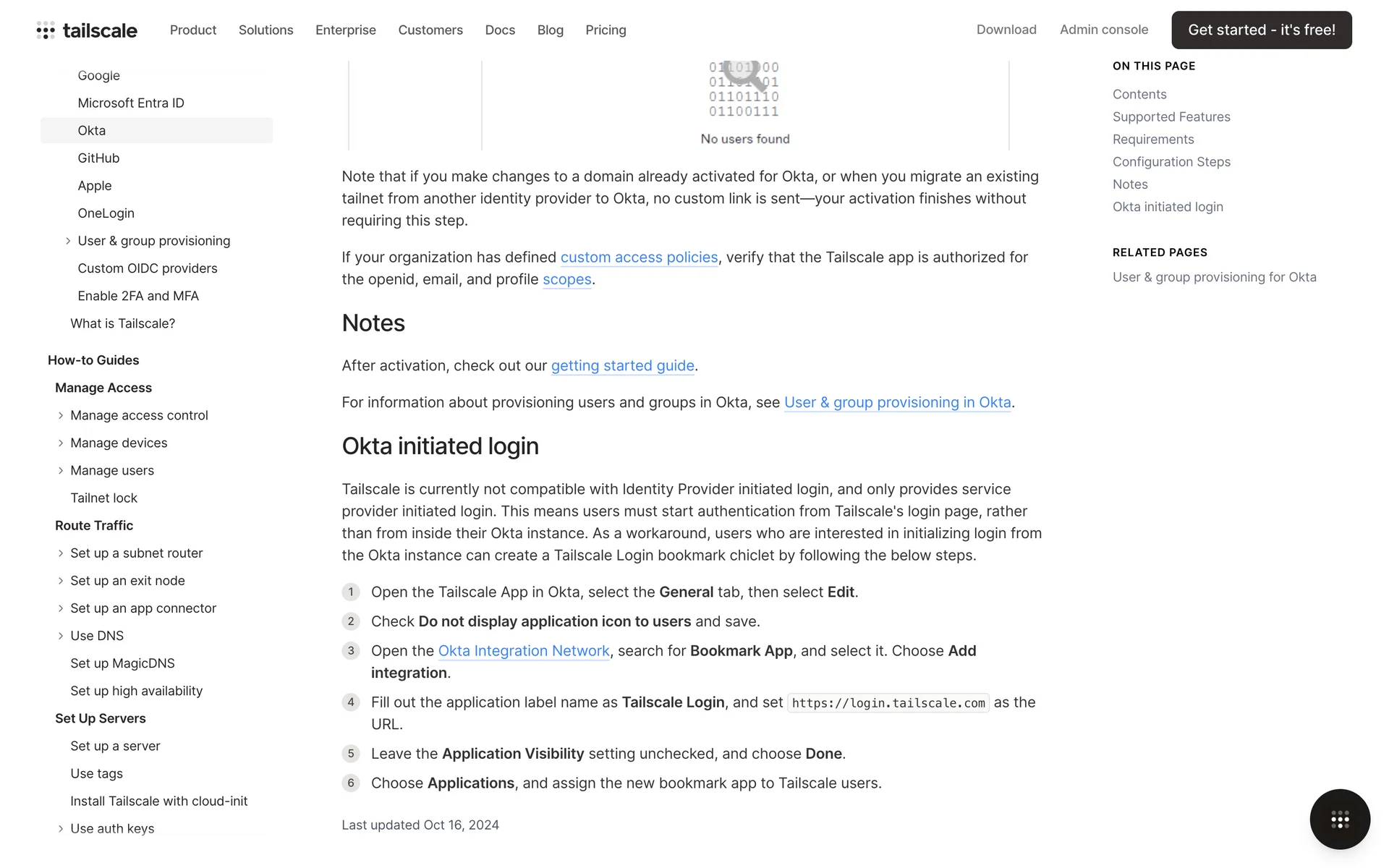This screenshot has height=868, width=1389.
Task: Open the custom access policies link
Action: 639,258
